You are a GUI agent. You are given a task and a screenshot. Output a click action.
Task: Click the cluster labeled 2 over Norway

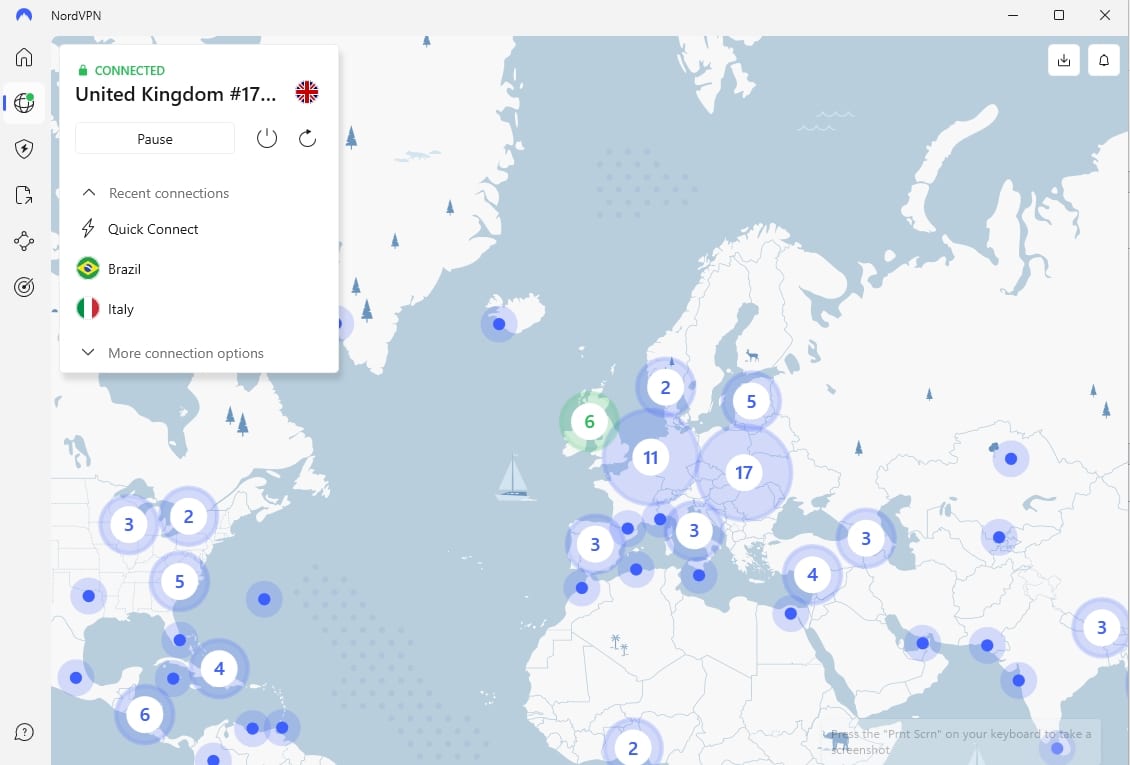tap(665, 388)
